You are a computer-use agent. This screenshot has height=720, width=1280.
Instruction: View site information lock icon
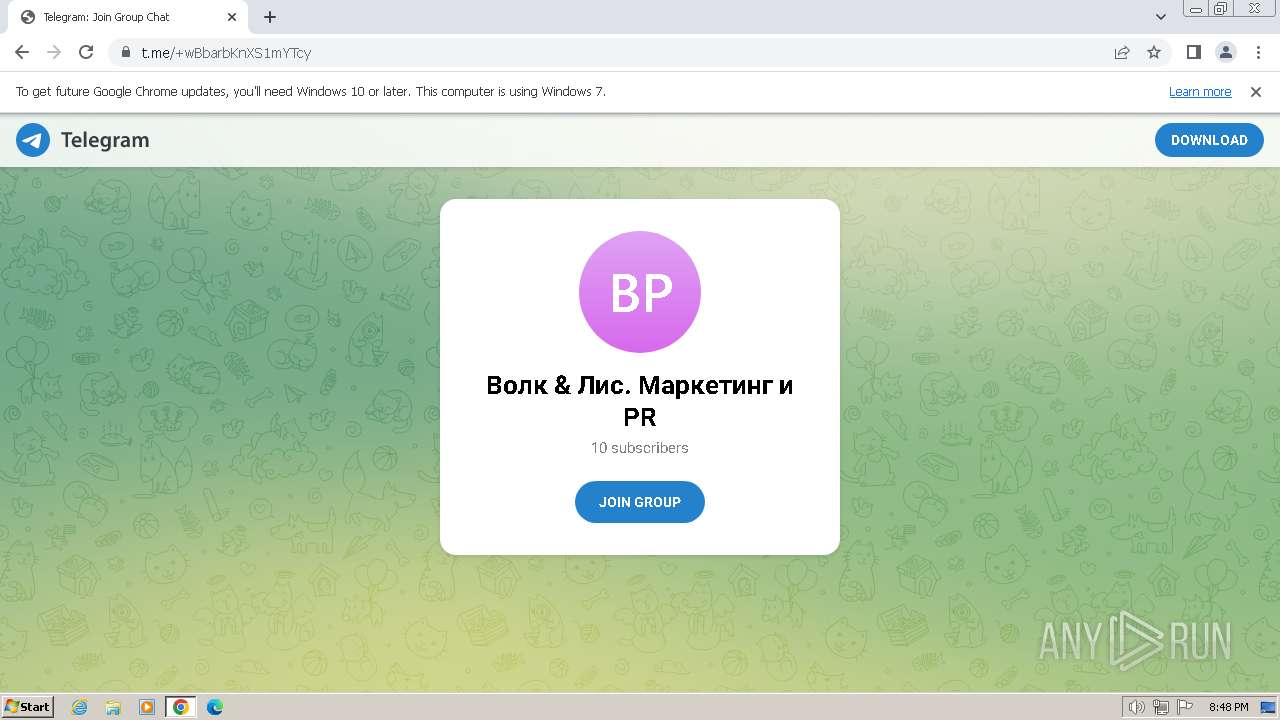(126, 53)
